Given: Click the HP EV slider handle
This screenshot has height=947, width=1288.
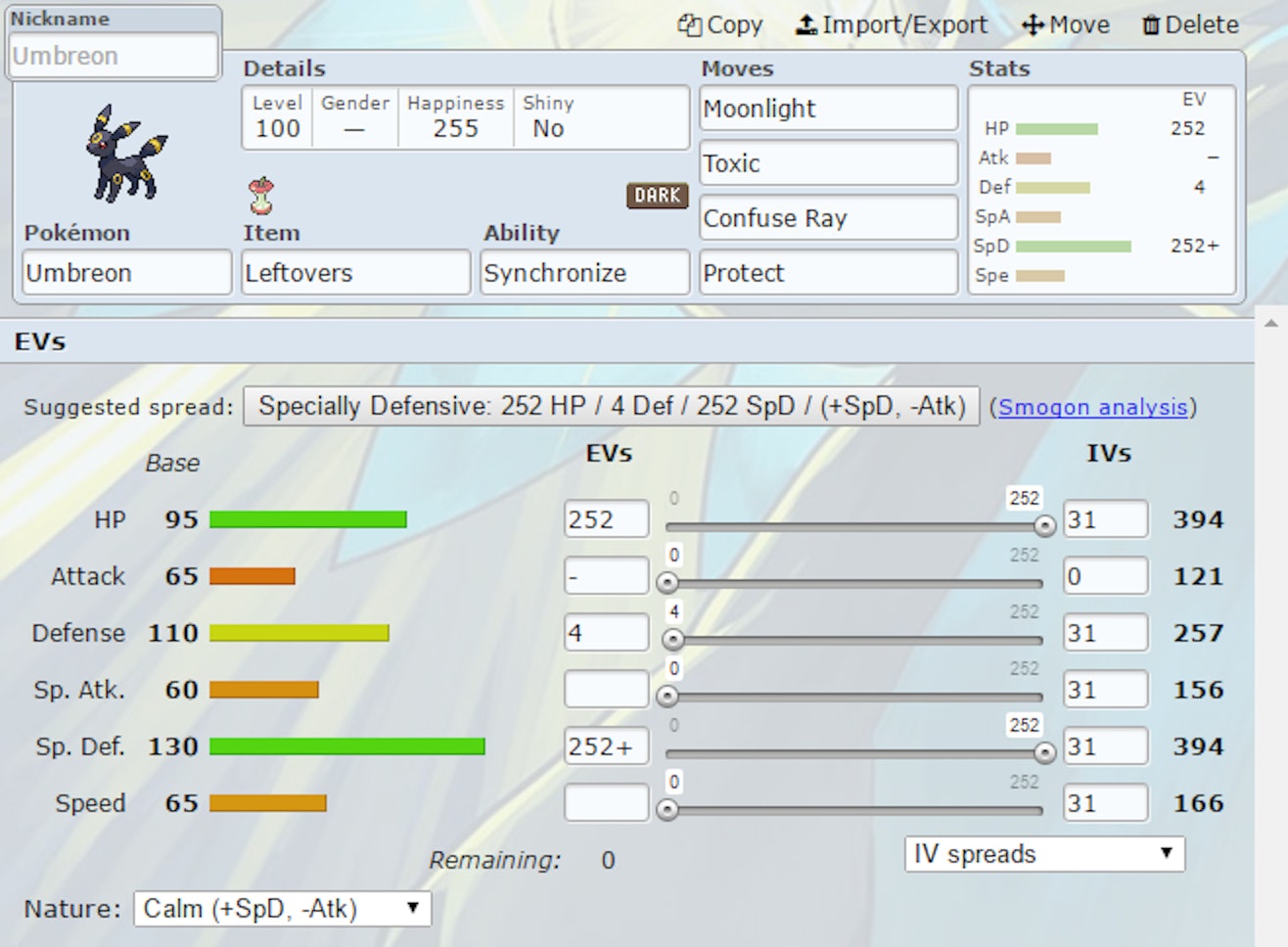Looking at the screenshot, I should point(1044,526).
